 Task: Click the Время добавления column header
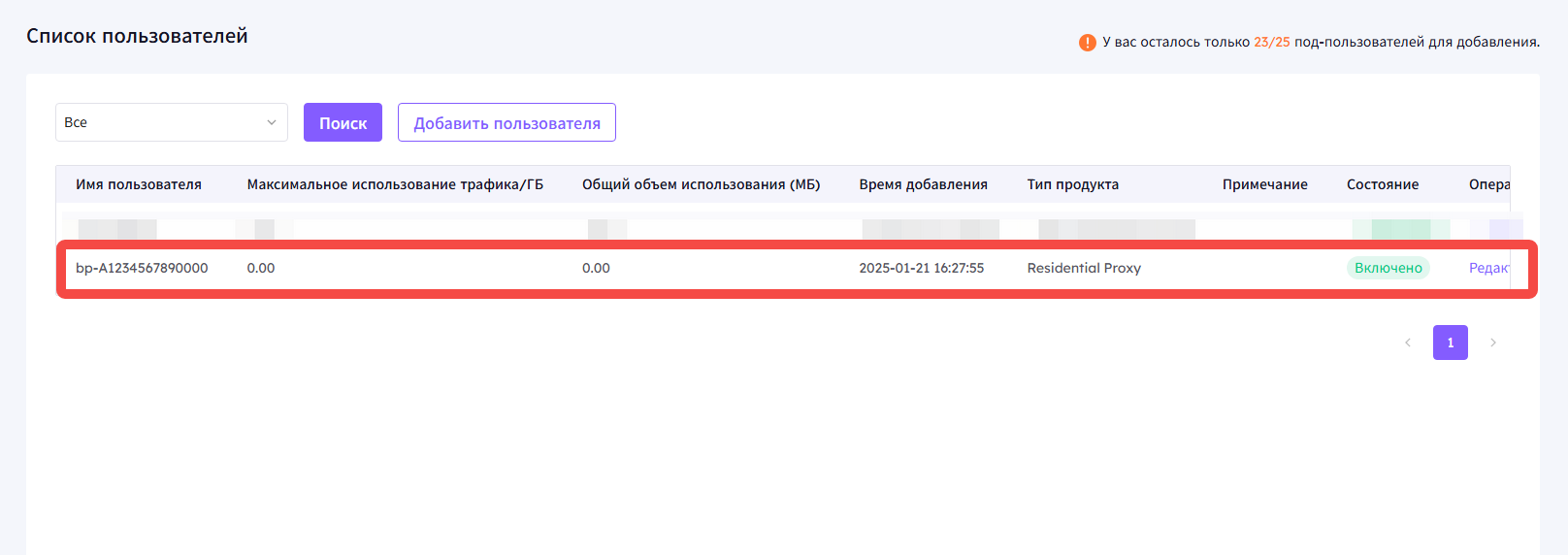coord(923,184)
